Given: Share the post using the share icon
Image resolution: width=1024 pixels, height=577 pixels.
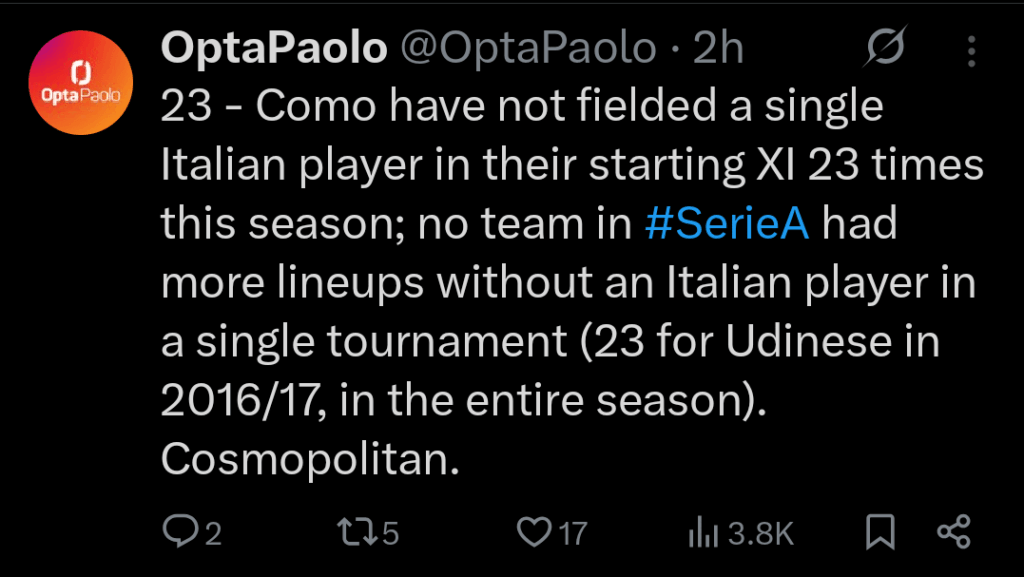Looking at the screenshot, I should pos(952,533).
